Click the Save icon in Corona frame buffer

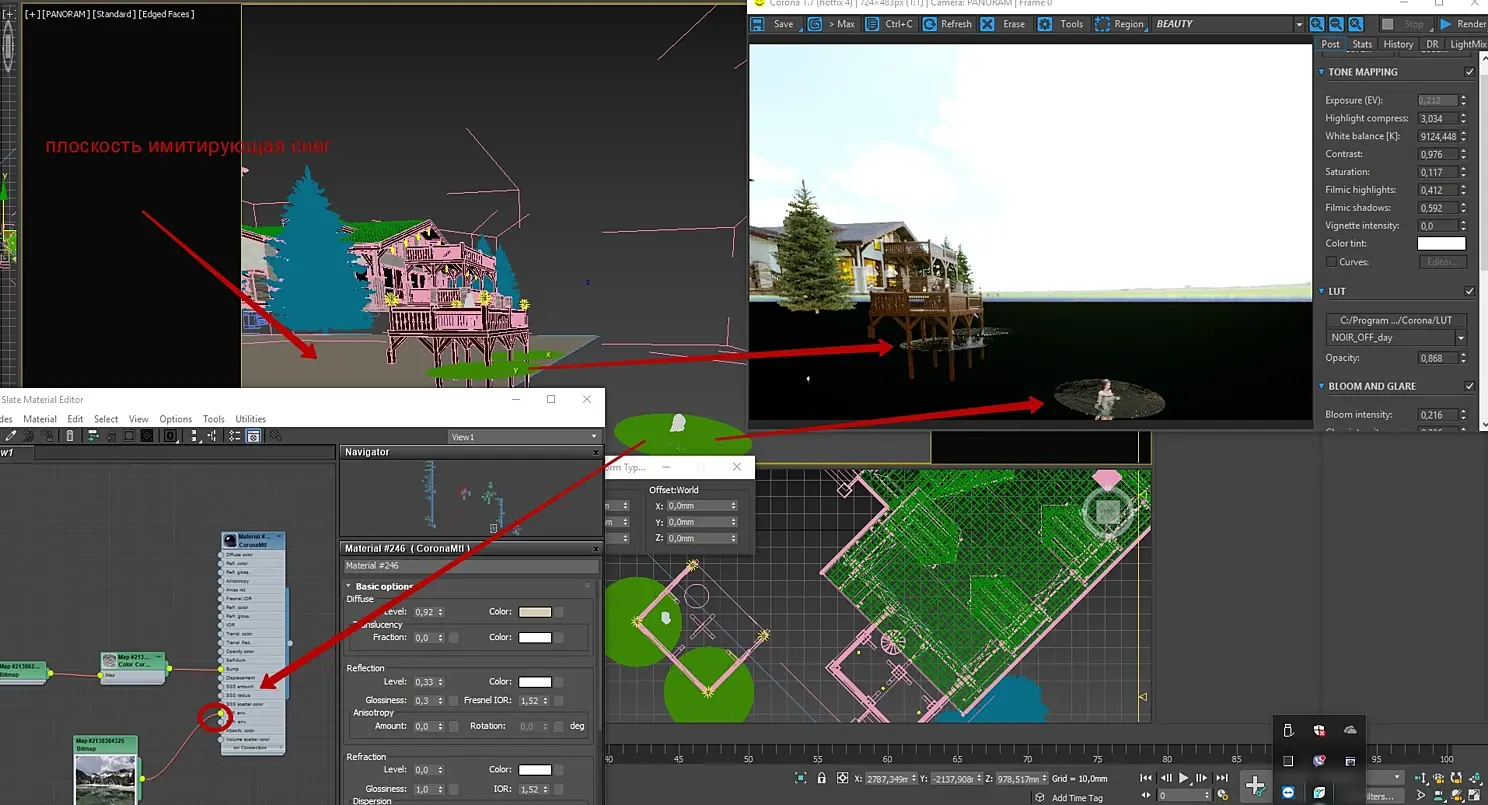click(758, 24)
